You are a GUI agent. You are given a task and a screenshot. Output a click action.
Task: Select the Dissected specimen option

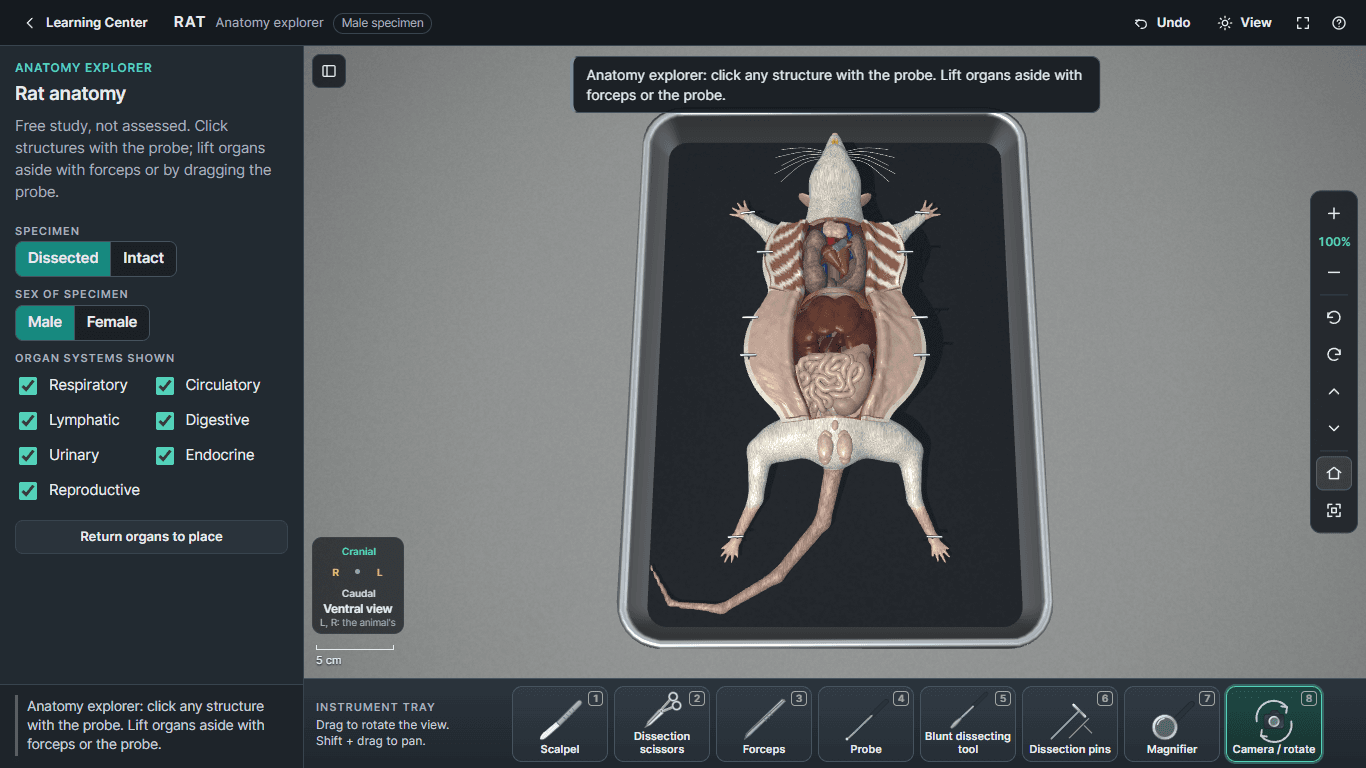pyautogui.click(x=63, y=258)
